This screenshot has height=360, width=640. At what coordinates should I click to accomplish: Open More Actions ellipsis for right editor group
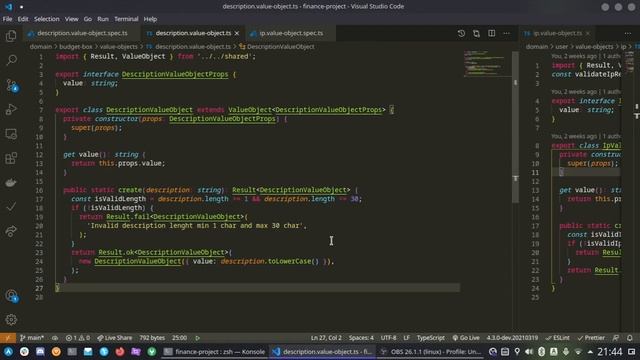[x=628, y=33]
